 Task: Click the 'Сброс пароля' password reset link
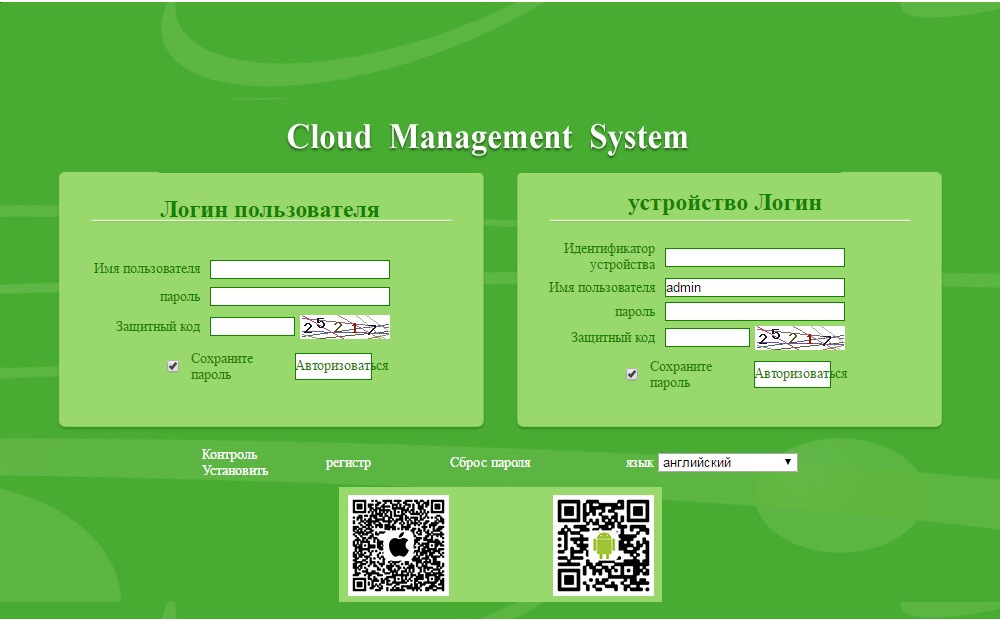click(x=490, y=462)
